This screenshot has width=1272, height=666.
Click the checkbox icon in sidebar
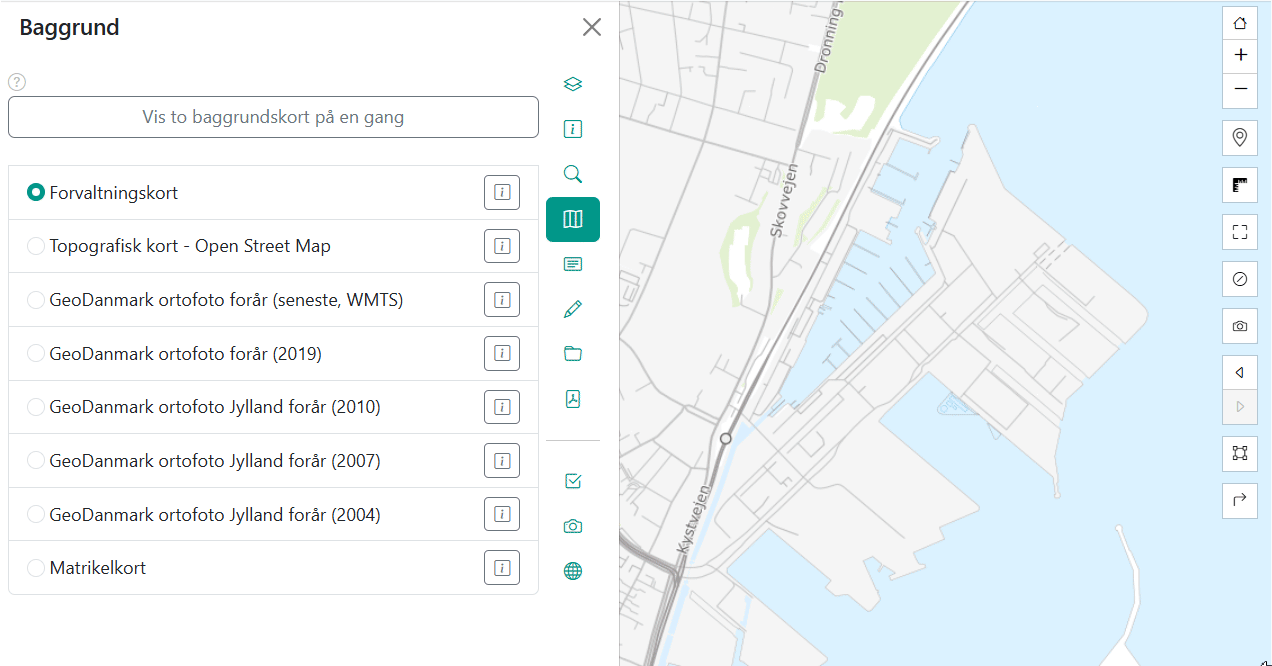573,481
